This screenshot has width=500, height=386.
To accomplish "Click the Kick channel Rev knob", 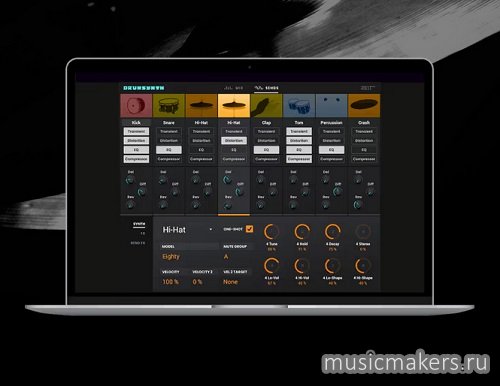I will 130,204.
